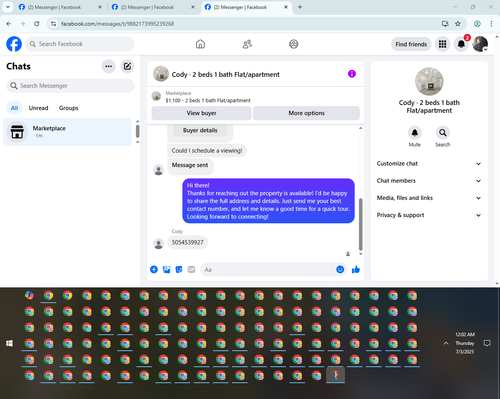Click the conversation scrollbar thumb
This screenshot has width=500, height=399.
pyautogui.click(x=360, y=224)
